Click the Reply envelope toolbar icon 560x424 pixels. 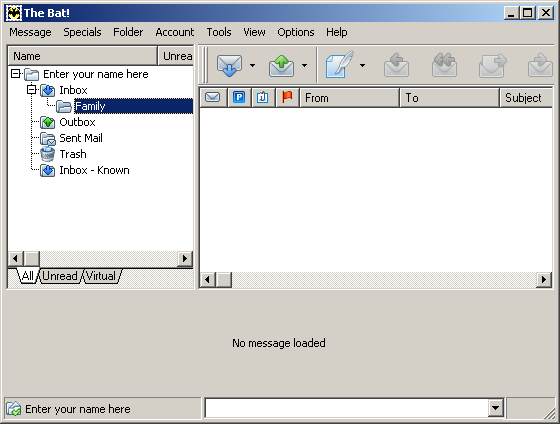coord(396,65)
